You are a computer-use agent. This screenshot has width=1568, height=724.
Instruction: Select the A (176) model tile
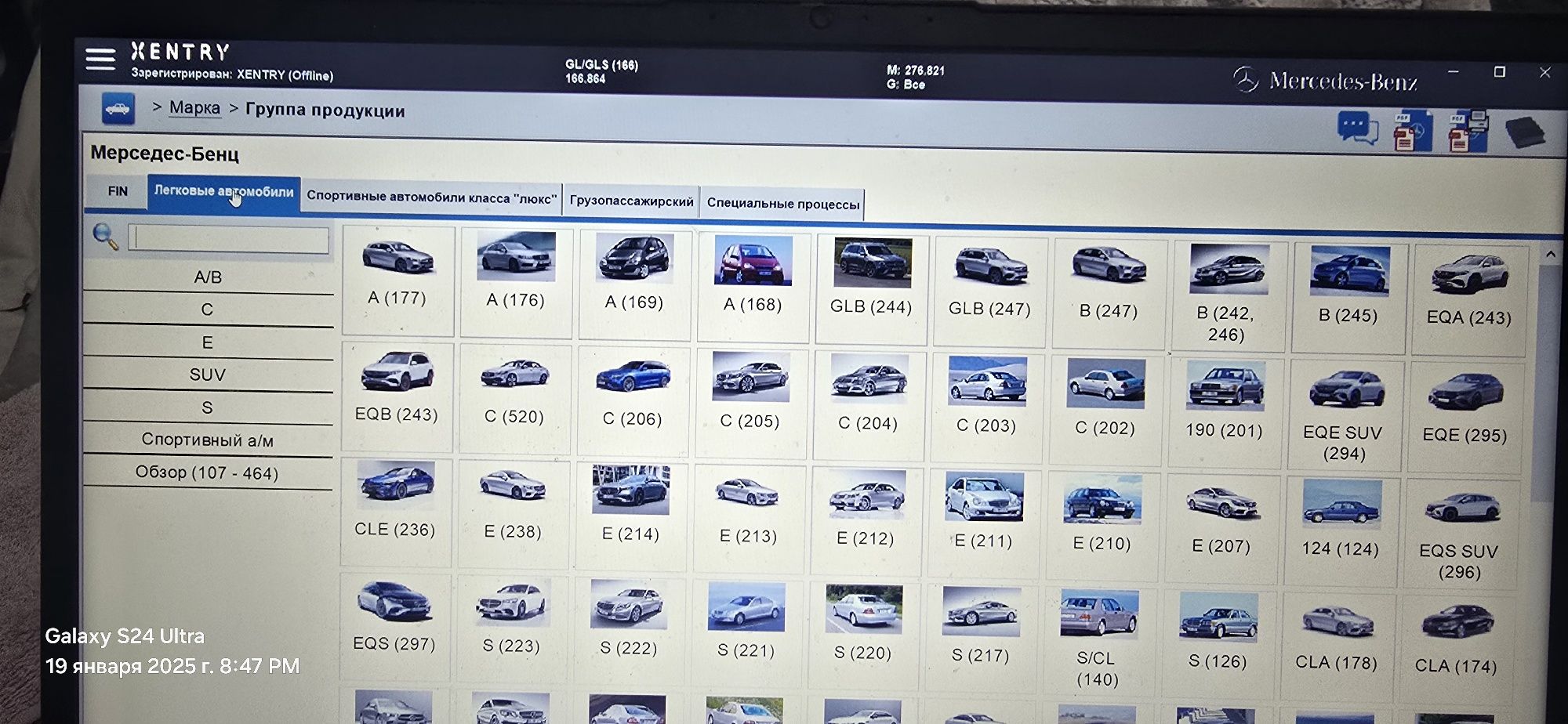tap(516, 282)
